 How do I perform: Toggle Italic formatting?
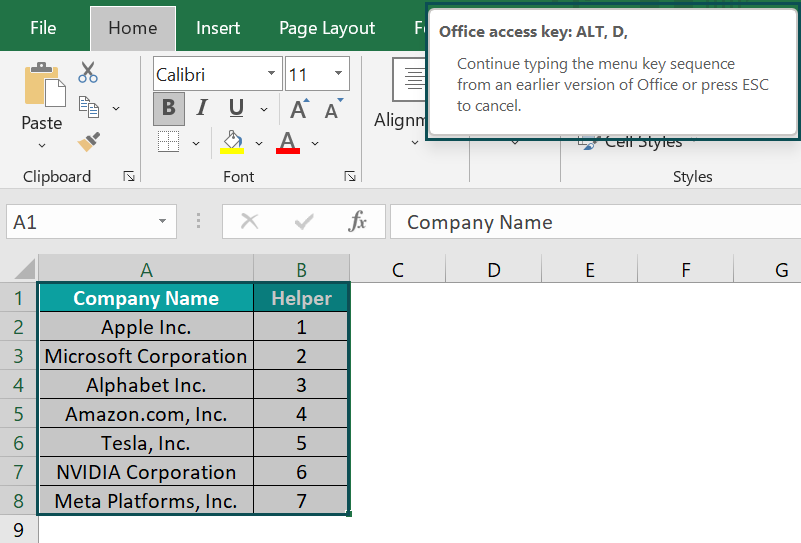click(x=202, y=108)
